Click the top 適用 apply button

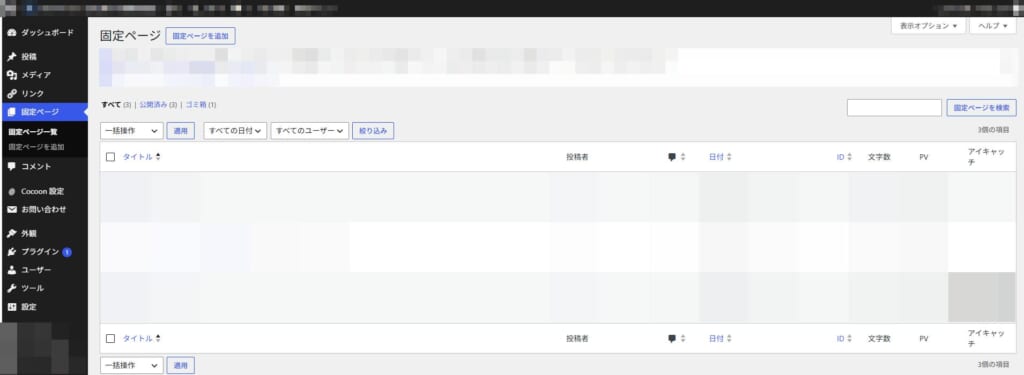tap(180, 131)
